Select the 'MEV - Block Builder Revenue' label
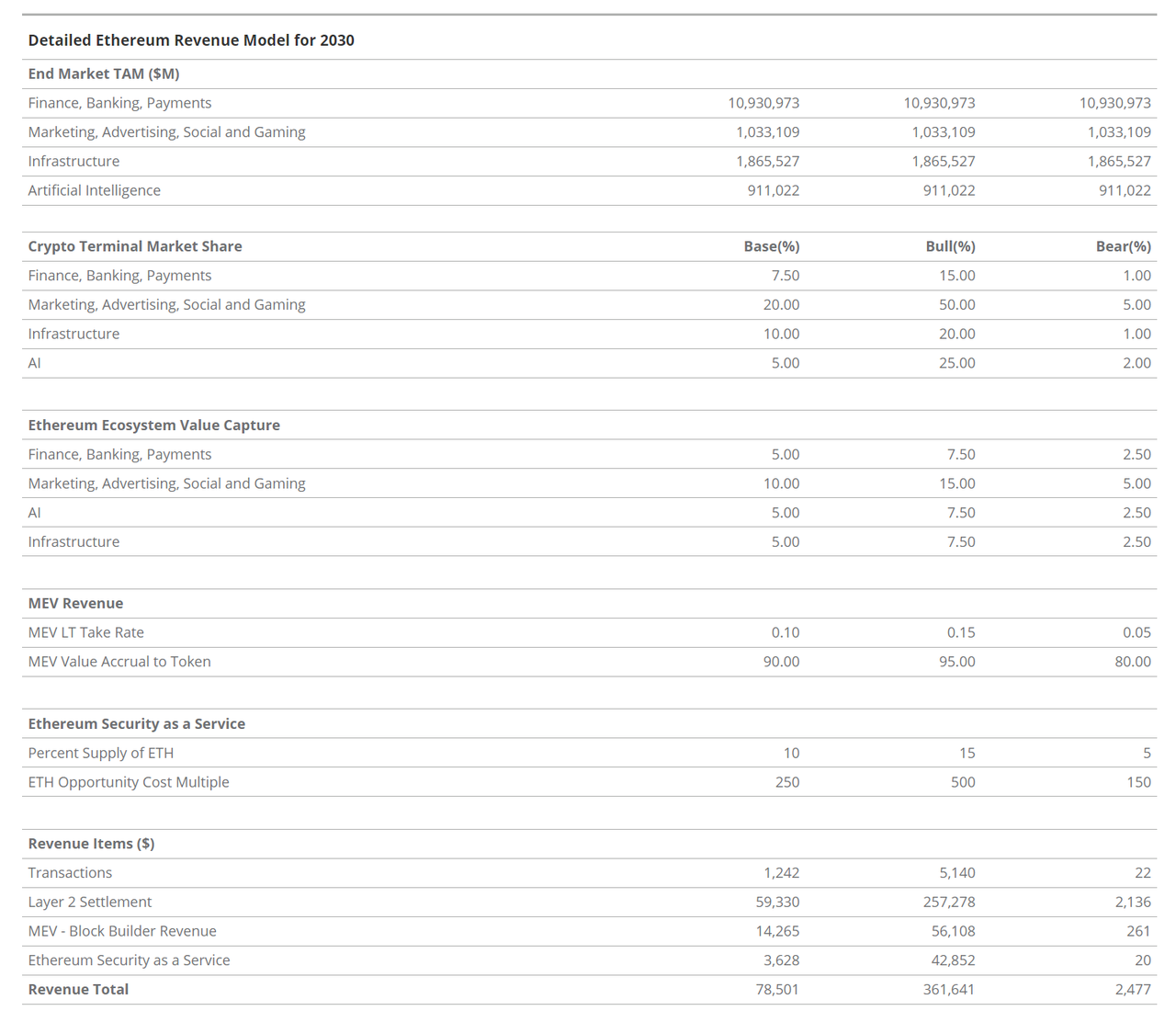 (x=122, y=931)
